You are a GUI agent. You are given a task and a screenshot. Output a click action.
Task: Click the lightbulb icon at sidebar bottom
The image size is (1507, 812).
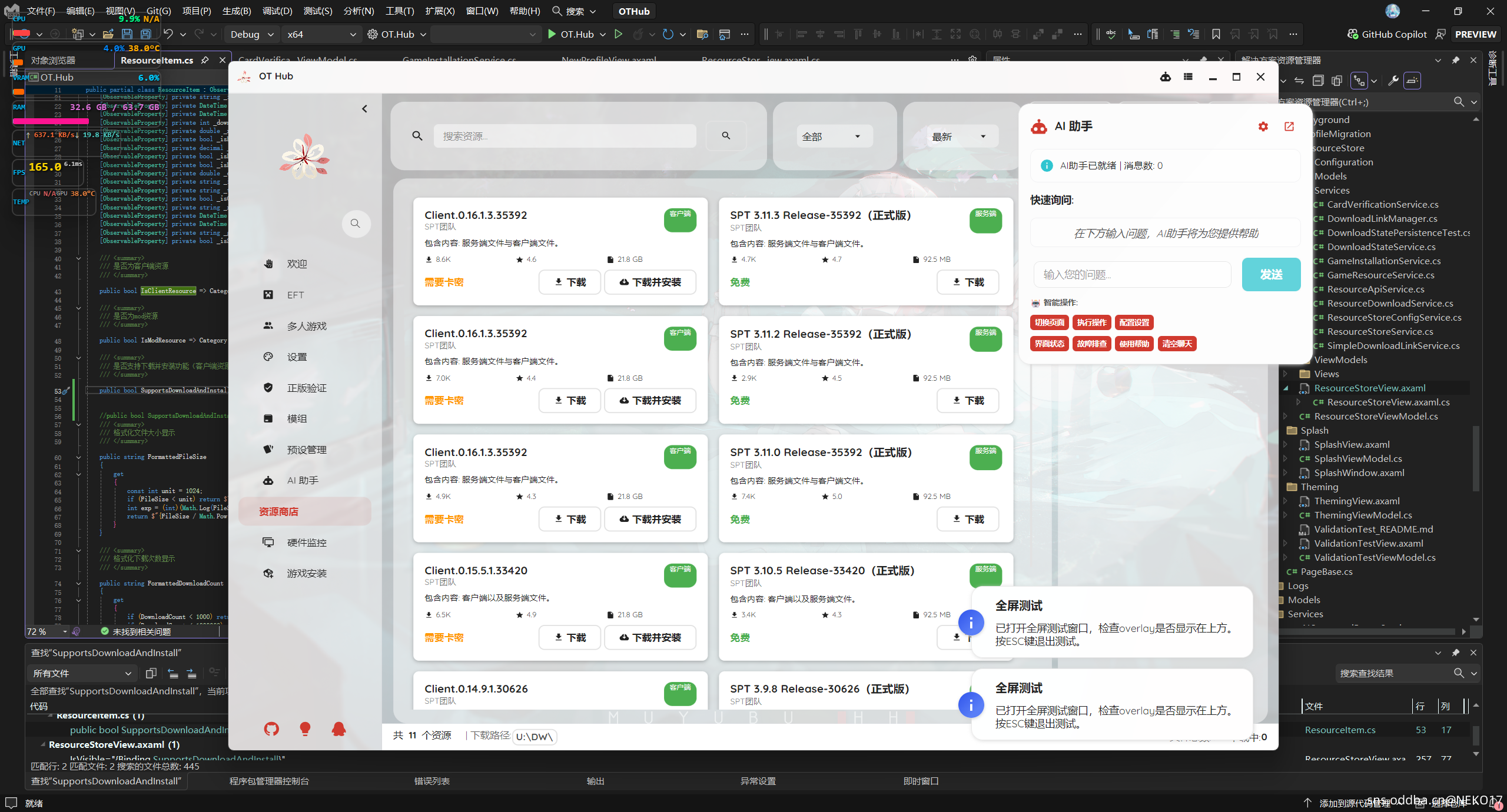point(305,729)
